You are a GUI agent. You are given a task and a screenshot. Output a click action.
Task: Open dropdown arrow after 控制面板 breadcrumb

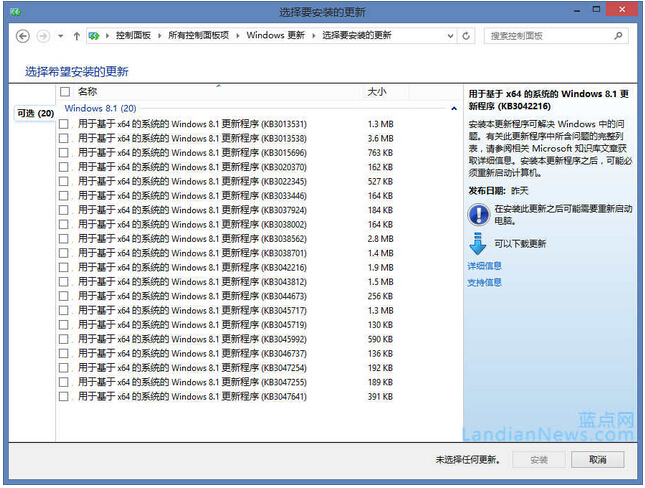point(160,36)
